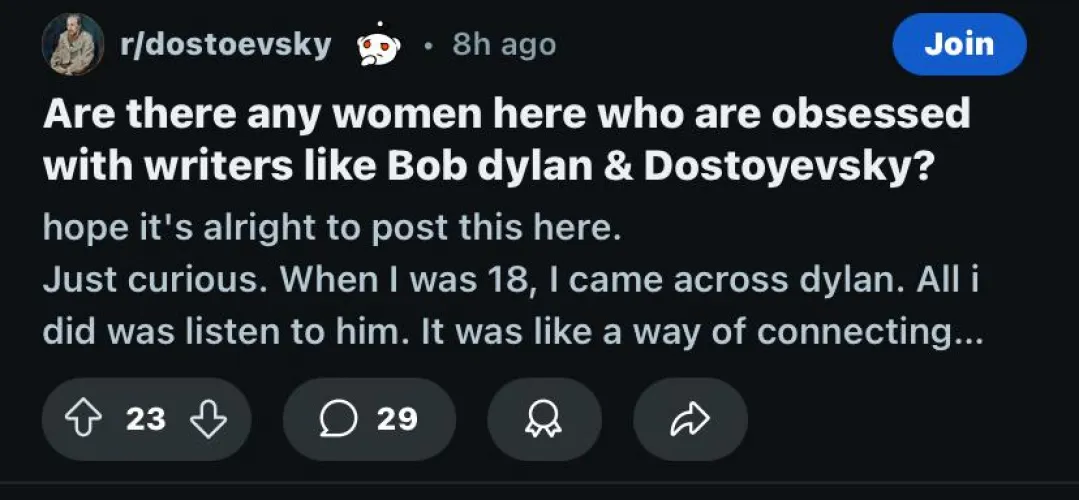Go to the r/dostoevsky subreddit name link

pyautogui.click(x=225, y=45)
